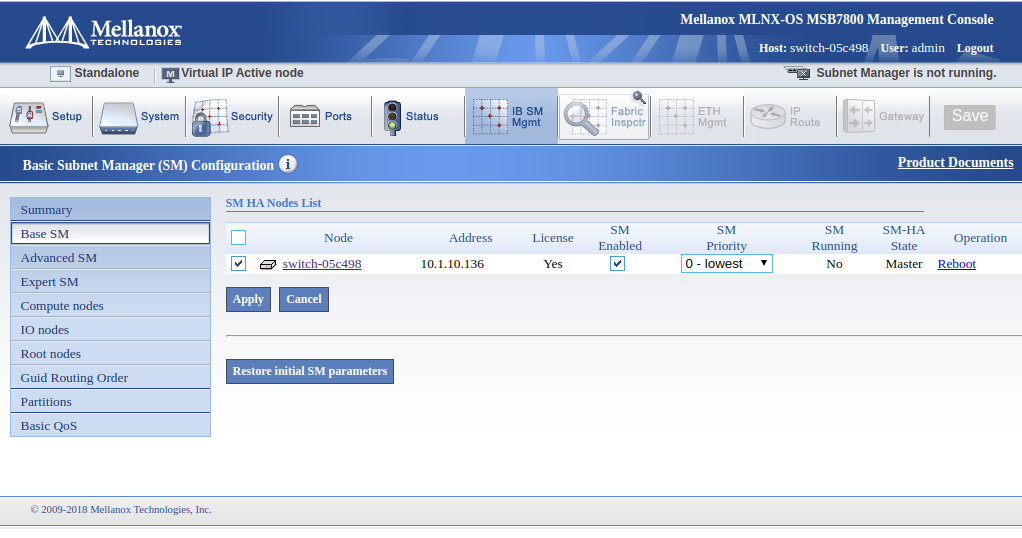The image size is (1022, 538).
Task: Click the License value Yes
Action: (553, 264)
